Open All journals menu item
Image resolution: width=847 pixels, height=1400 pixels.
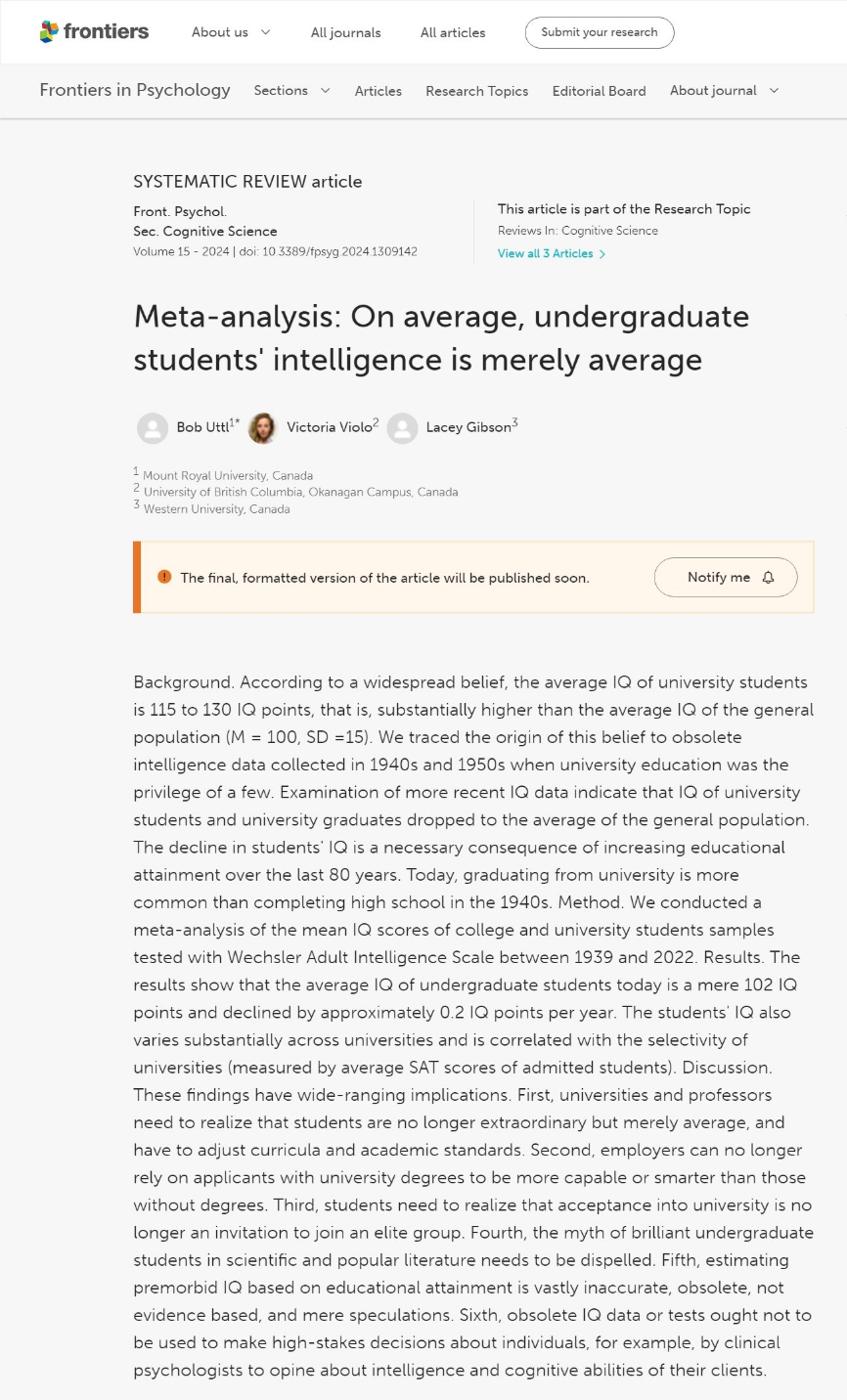pyautogui.click(x=346, y=32)
